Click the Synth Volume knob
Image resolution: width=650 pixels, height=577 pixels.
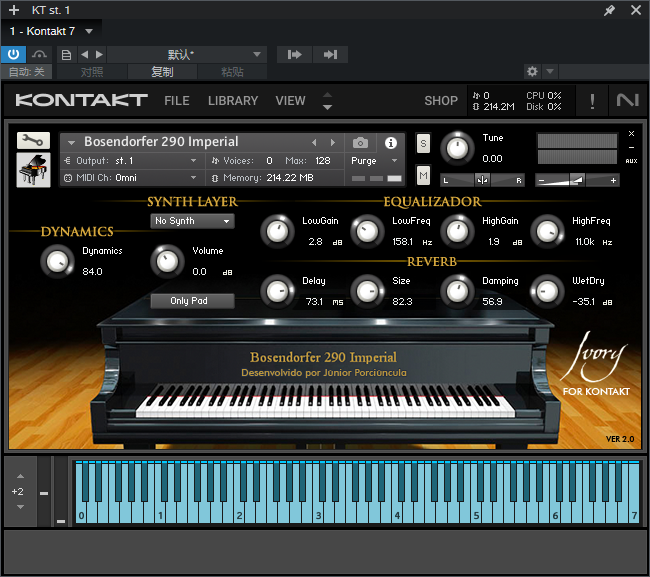(167, 262)
